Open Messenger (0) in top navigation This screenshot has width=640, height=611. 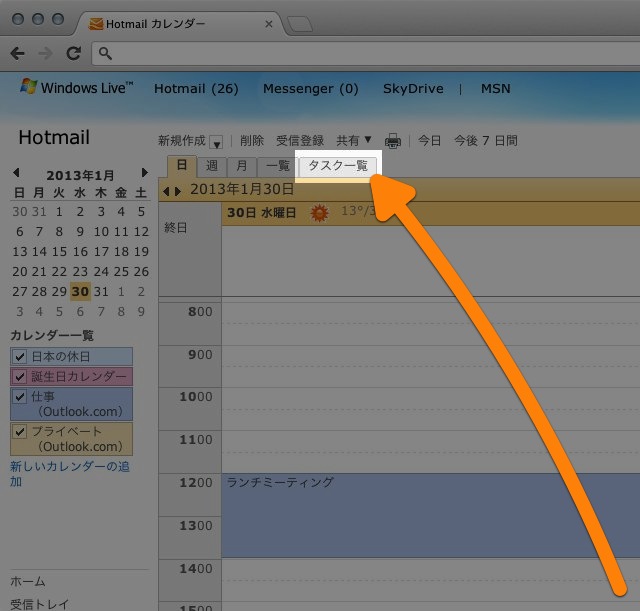[311, 89]
